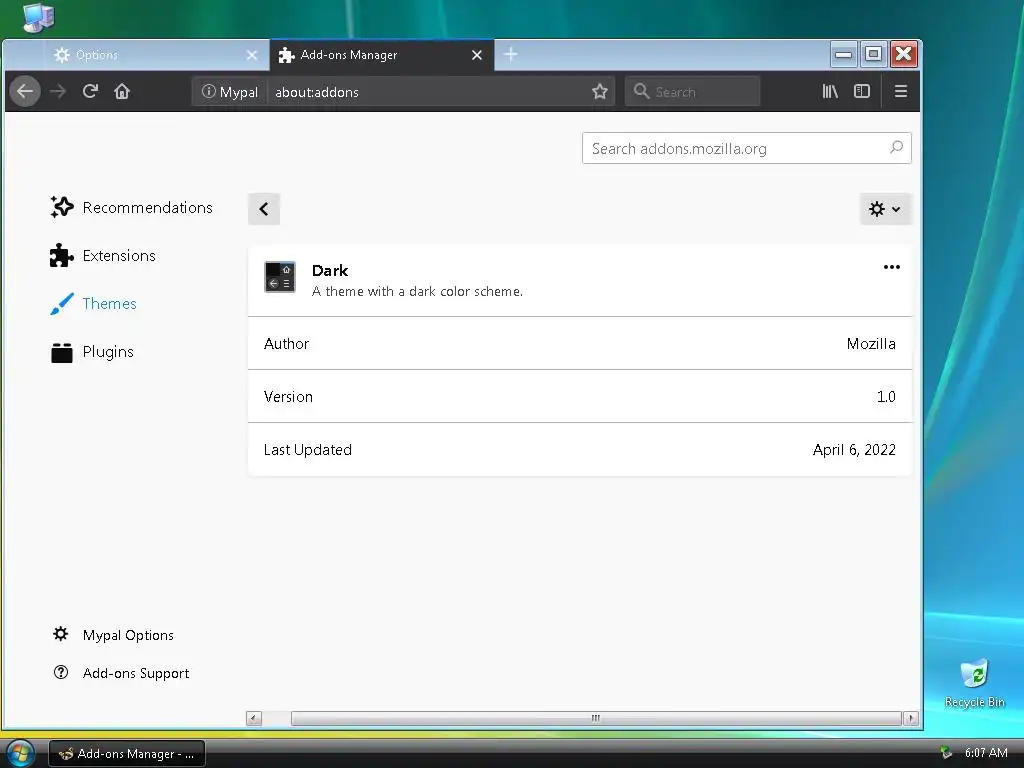This screenshot has height=768, width=1024.
Task: Show sidebars icon in toolbar
Action: tap(862, 91)
